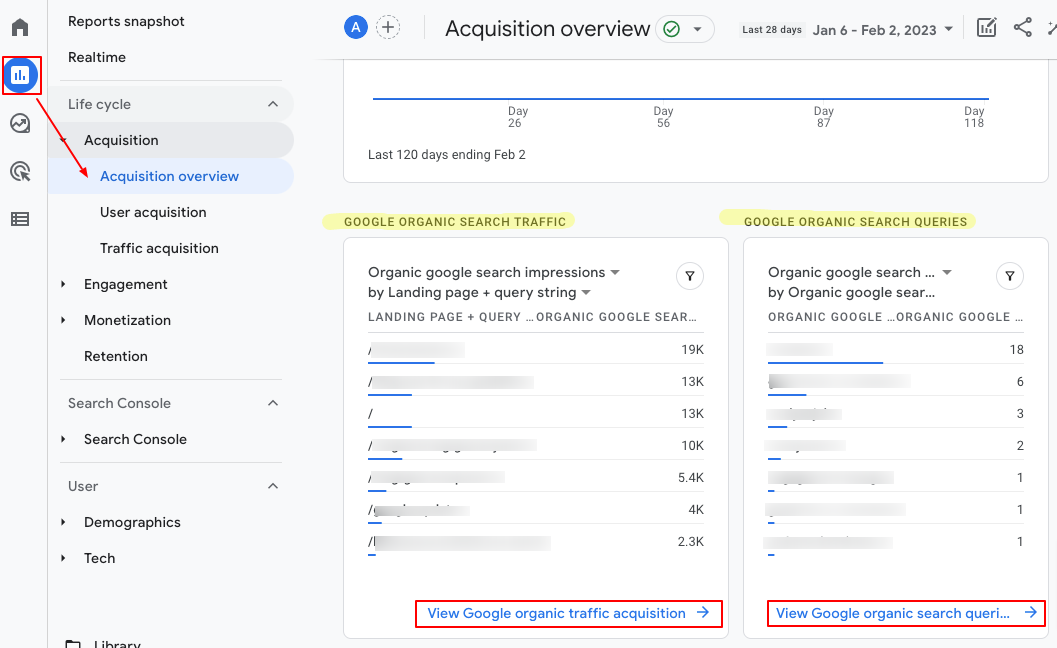Change metric Organic google search impressions dropdown
The image size is (1057, 648).
[493, 272]
